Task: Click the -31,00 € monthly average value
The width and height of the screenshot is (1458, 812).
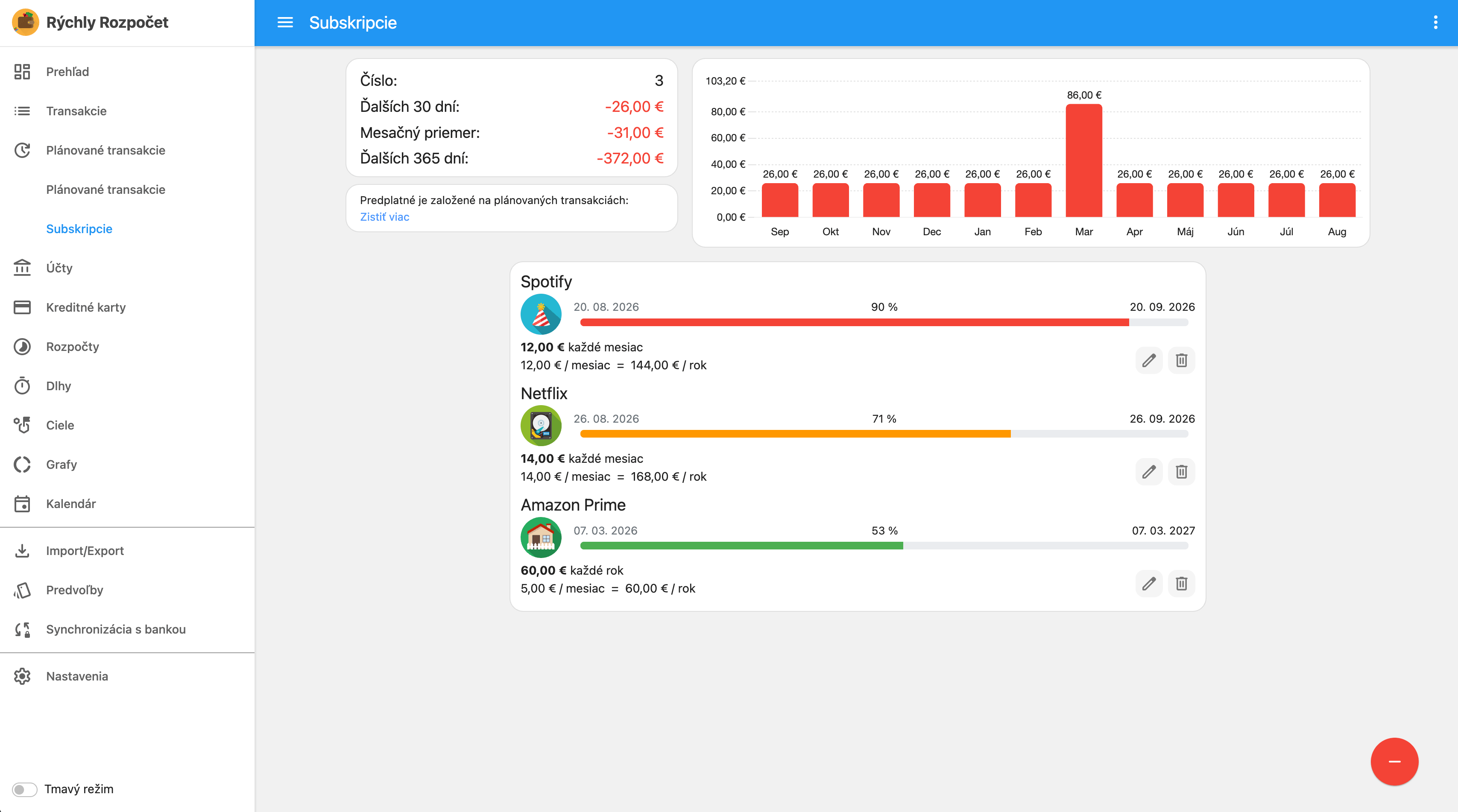Action: click(635, 132)
